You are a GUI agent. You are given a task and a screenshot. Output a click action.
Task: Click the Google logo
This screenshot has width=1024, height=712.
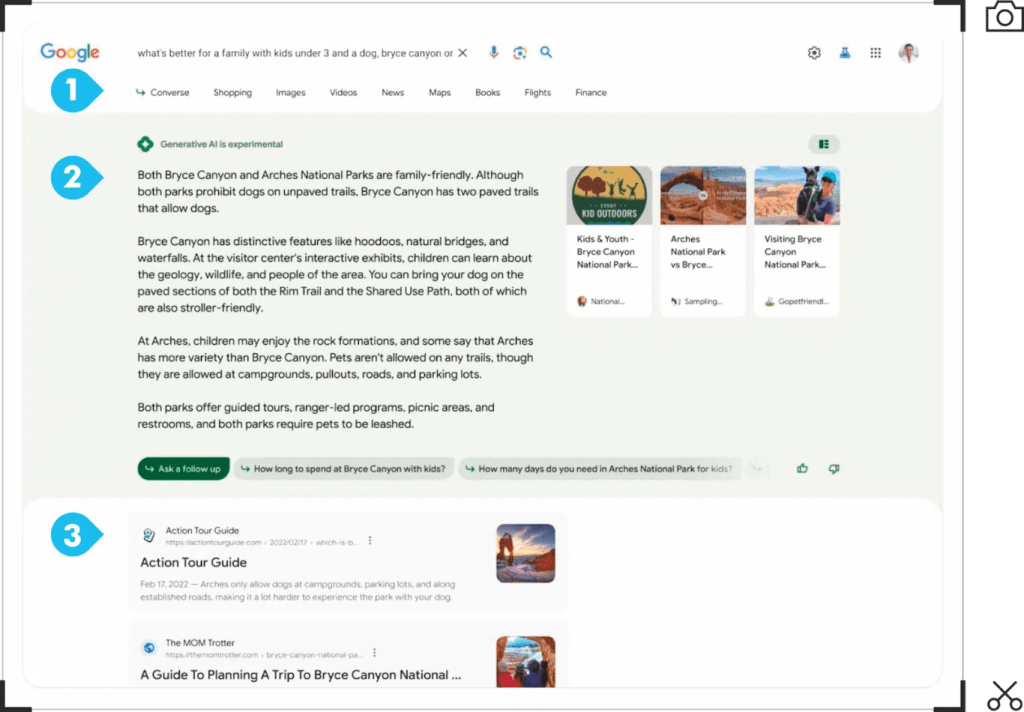(x=70, y=52)
